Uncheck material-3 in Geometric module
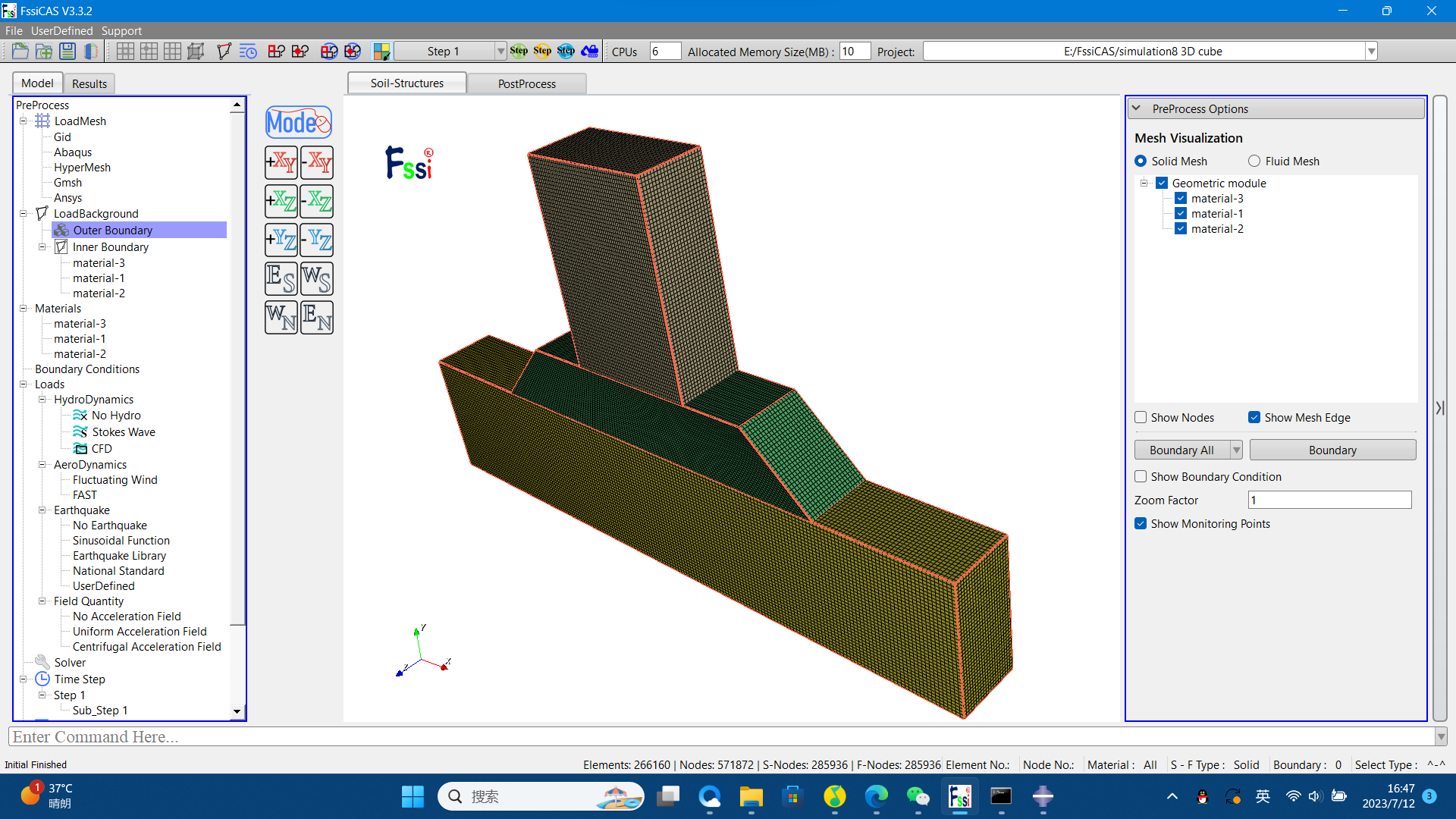 tap(1181, 198)
